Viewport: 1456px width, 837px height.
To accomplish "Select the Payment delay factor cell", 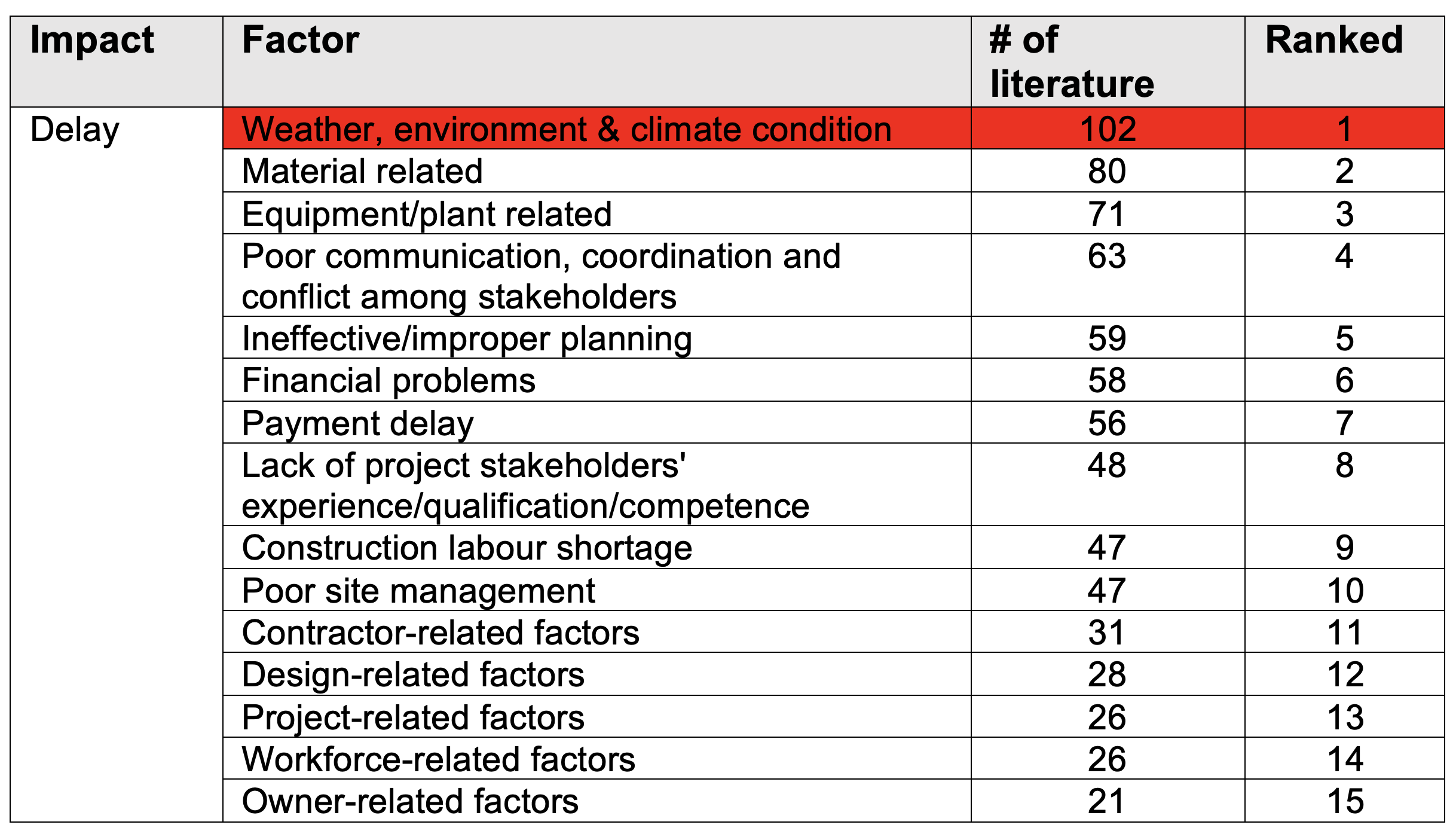I will click(x=357, y=423).
